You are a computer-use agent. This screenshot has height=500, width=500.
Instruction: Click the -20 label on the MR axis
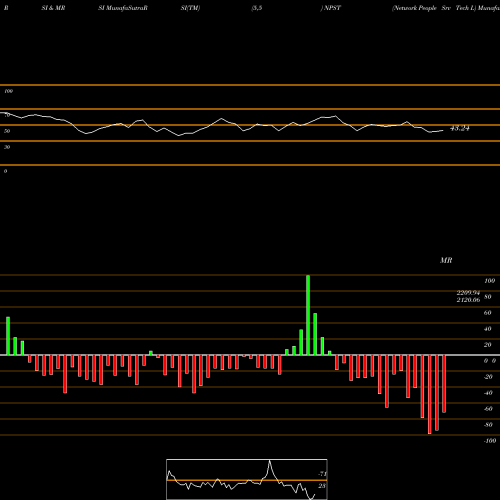pyautogui.click(x=488, y=377)
